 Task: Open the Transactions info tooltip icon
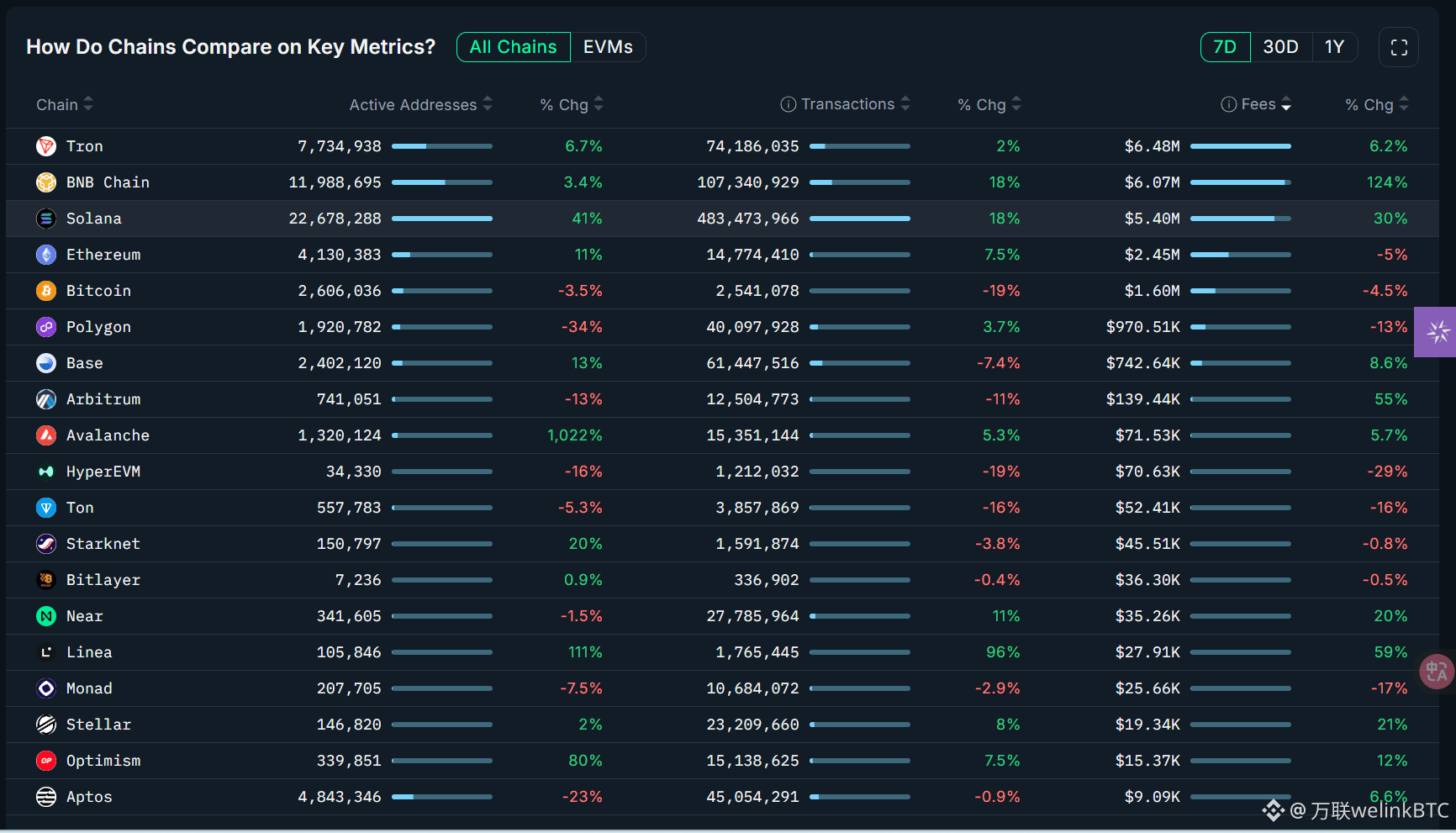(788, 104)
